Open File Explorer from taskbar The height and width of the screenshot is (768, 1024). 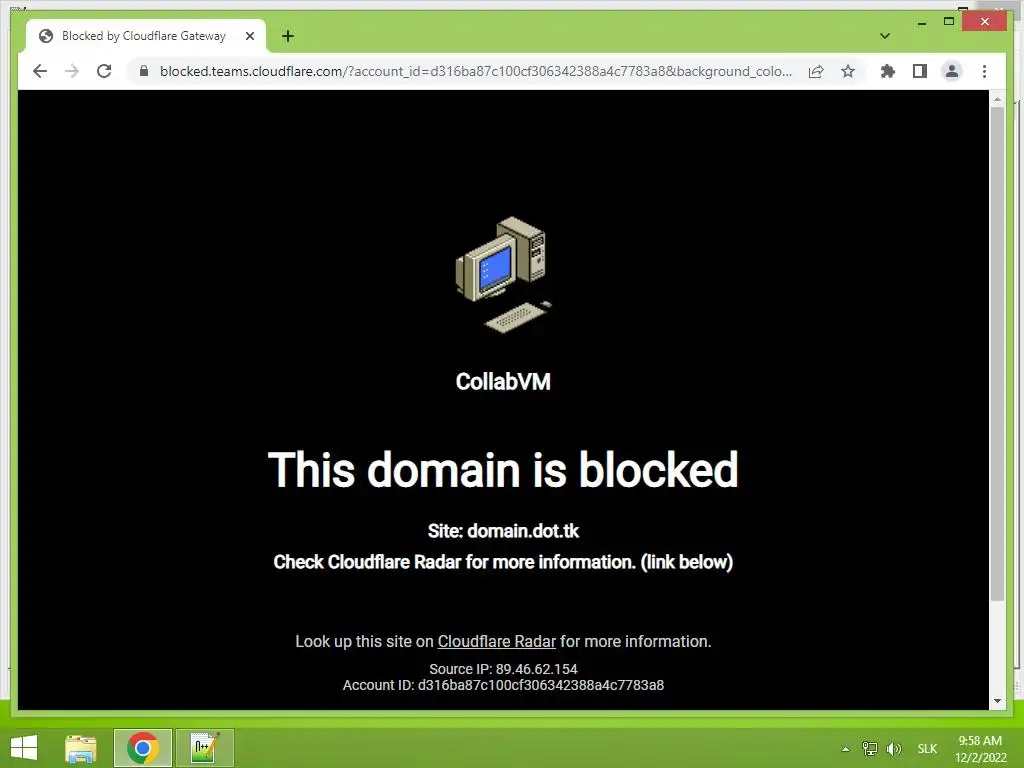click(x=81, y=748)
